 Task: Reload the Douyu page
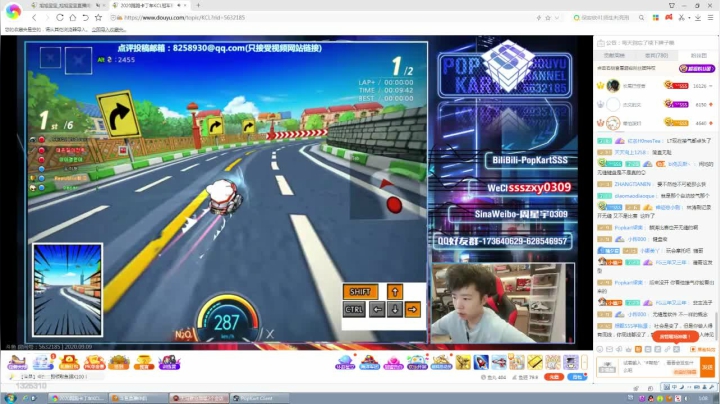pyautogui.click(x=60, y=17)
